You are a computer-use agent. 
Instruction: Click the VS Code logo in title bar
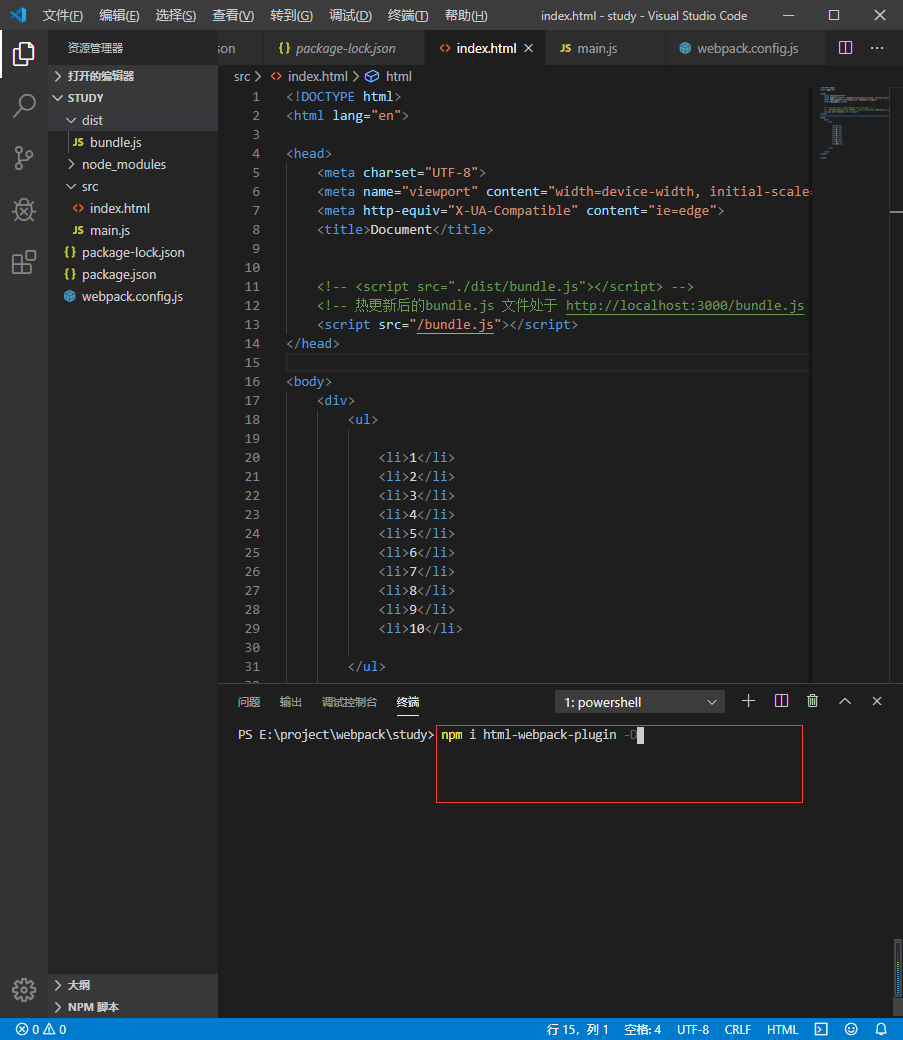(x=18, y=15)
